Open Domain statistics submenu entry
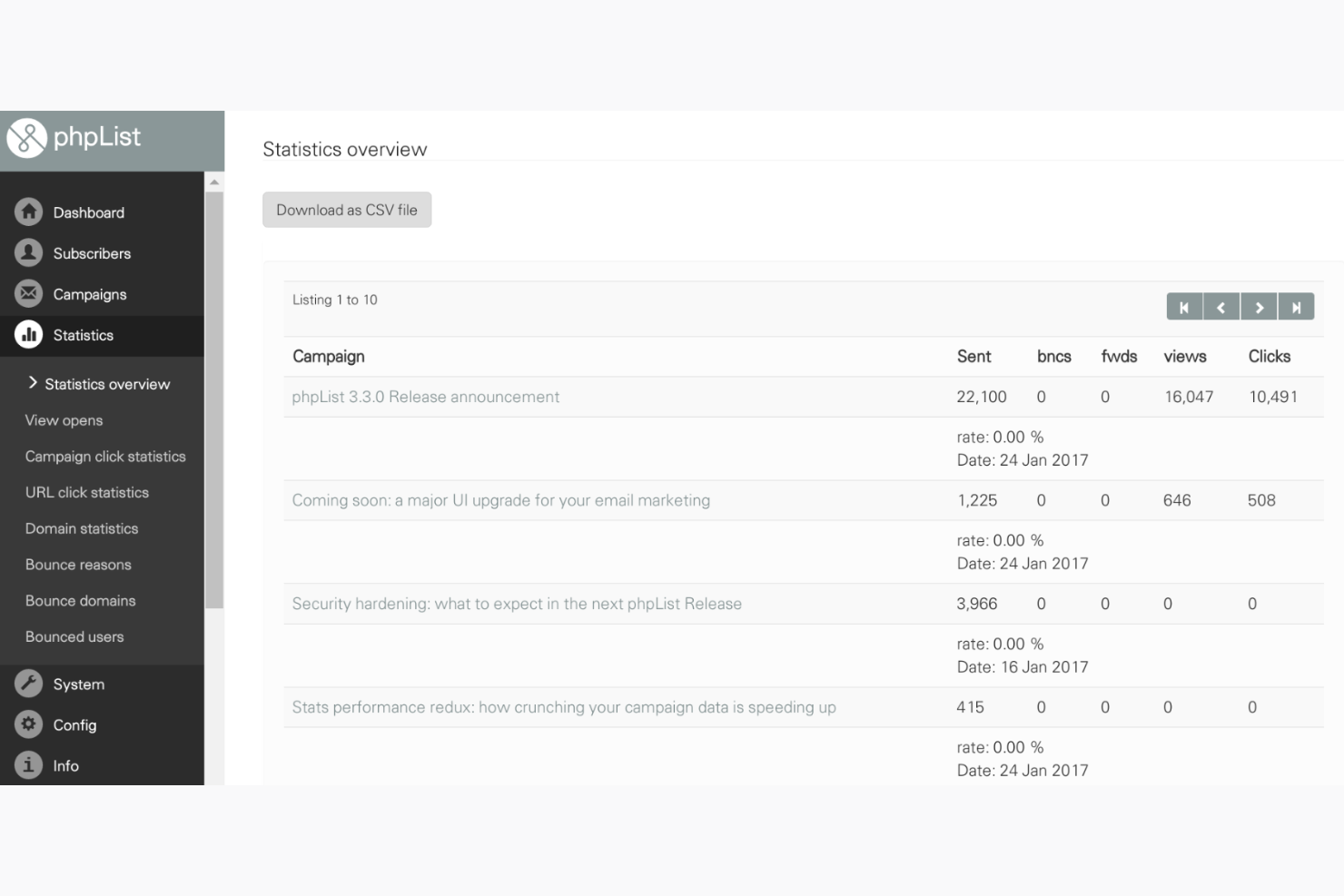The width and height of the screenshot is (1344, 896). (82, 528)
